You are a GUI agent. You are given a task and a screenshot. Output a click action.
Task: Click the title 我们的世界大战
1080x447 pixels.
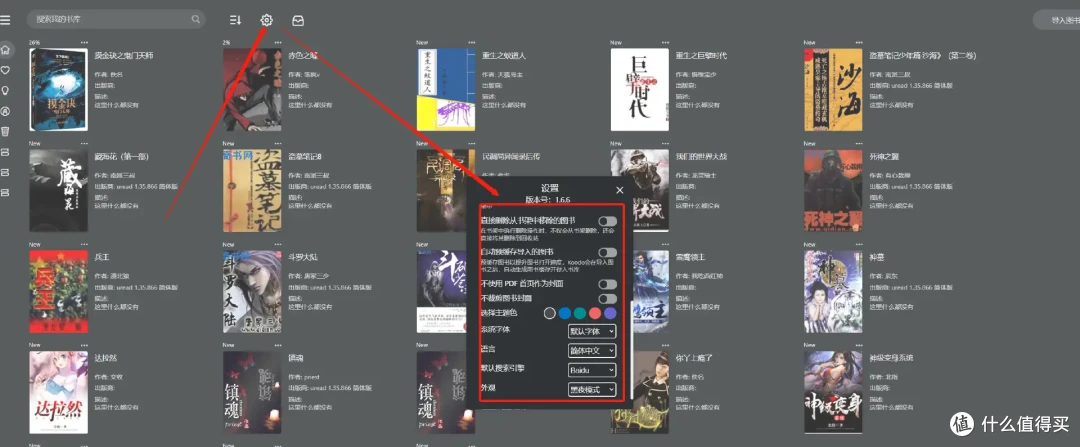701,156
